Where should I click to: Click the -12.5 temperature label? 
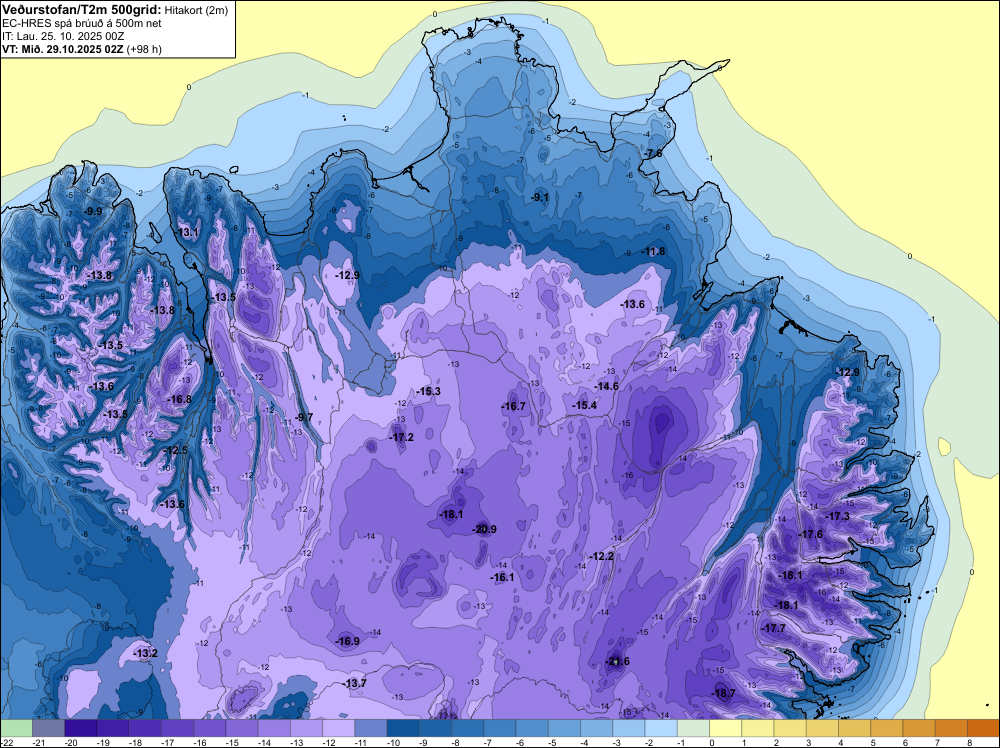tap(176, 450)
